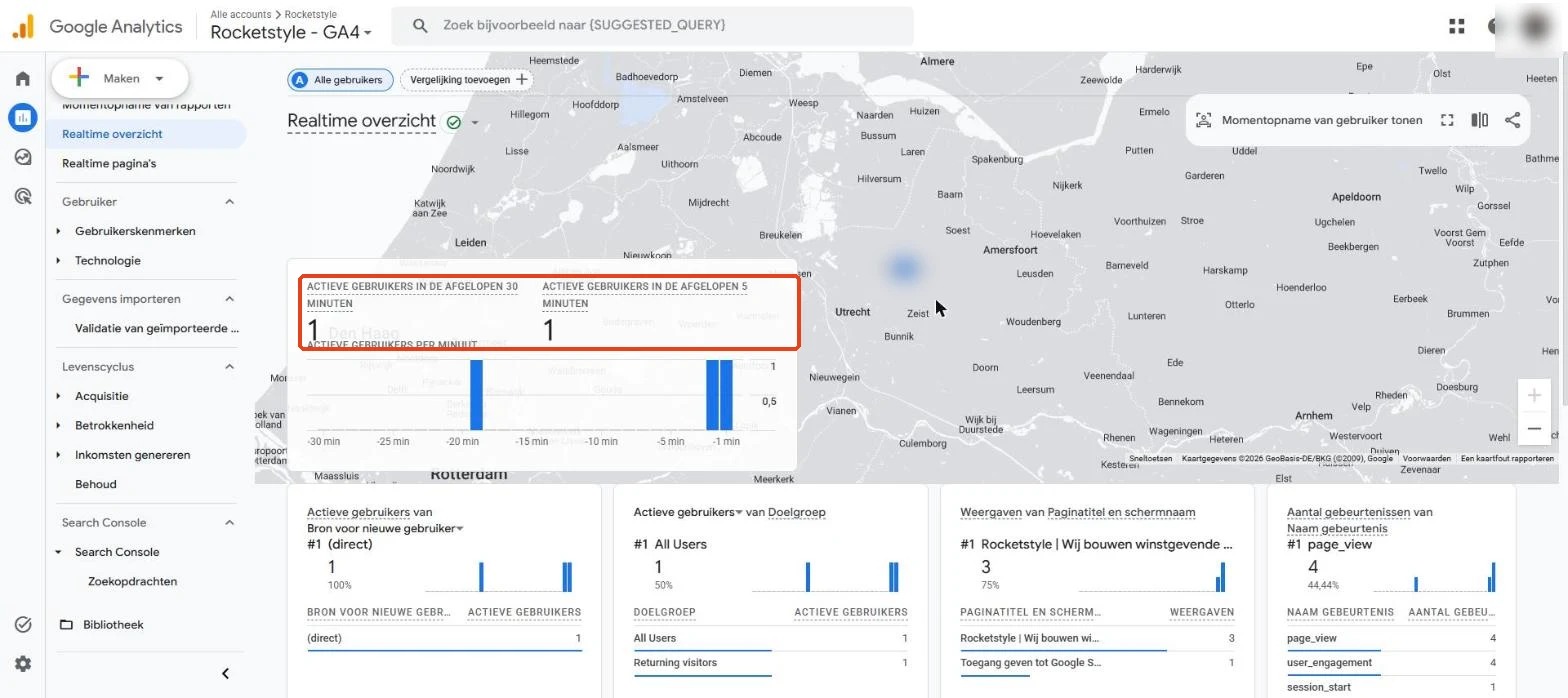Click the All Users row in Doelgroep table
The height and width of the screenshot is (698, 1568).
click(770, 638)
